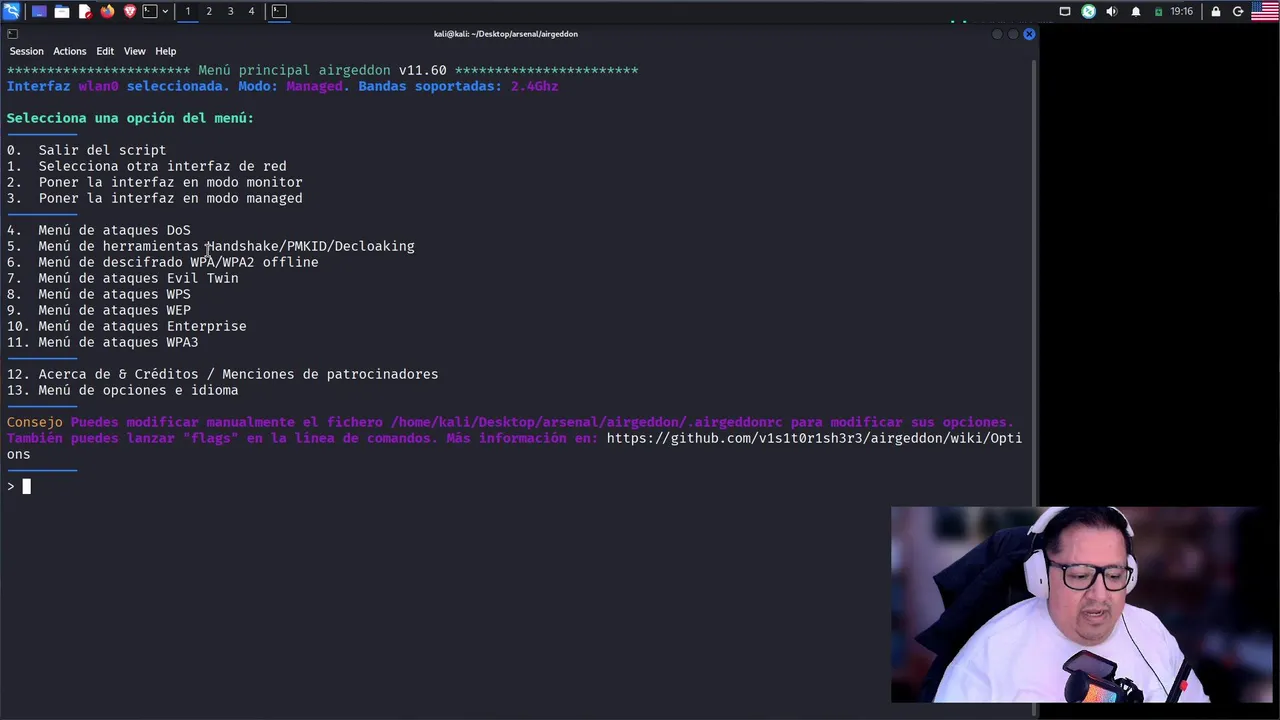Click the volume speaker icon
1280x720 pixels.
[1111, 11]
